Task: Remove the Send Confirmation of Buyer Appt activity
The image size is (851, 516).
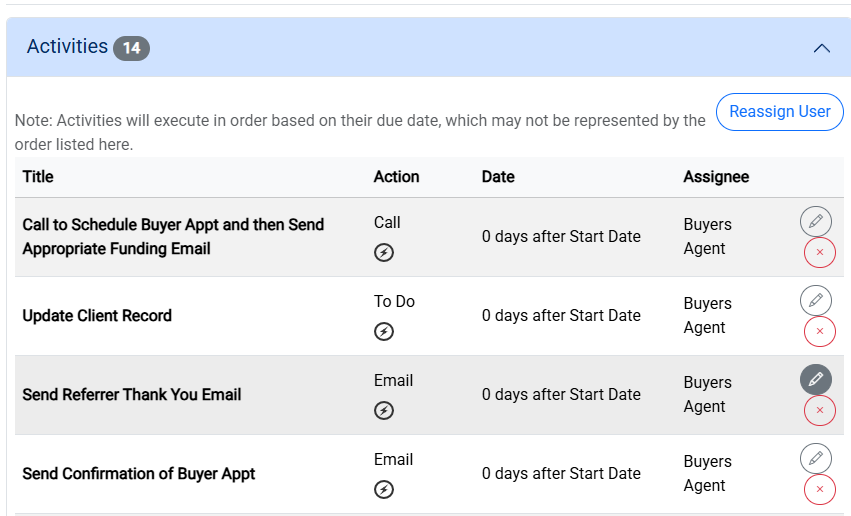Action: tap(819, 489)
